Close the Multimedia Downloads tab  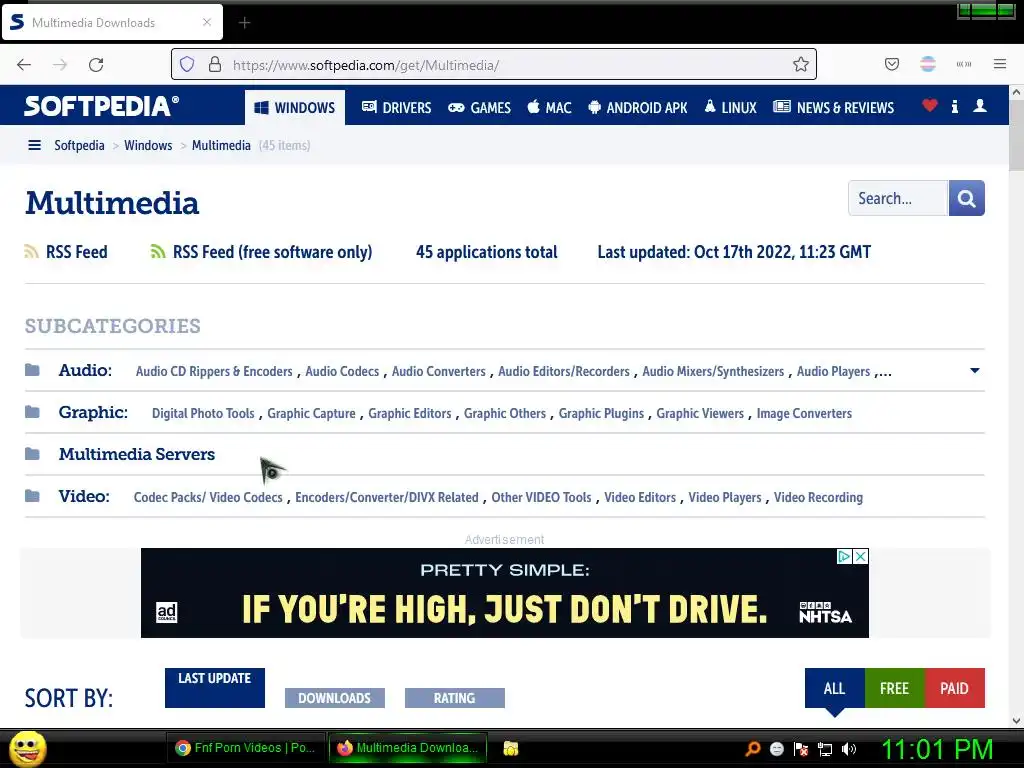point(207,22)
